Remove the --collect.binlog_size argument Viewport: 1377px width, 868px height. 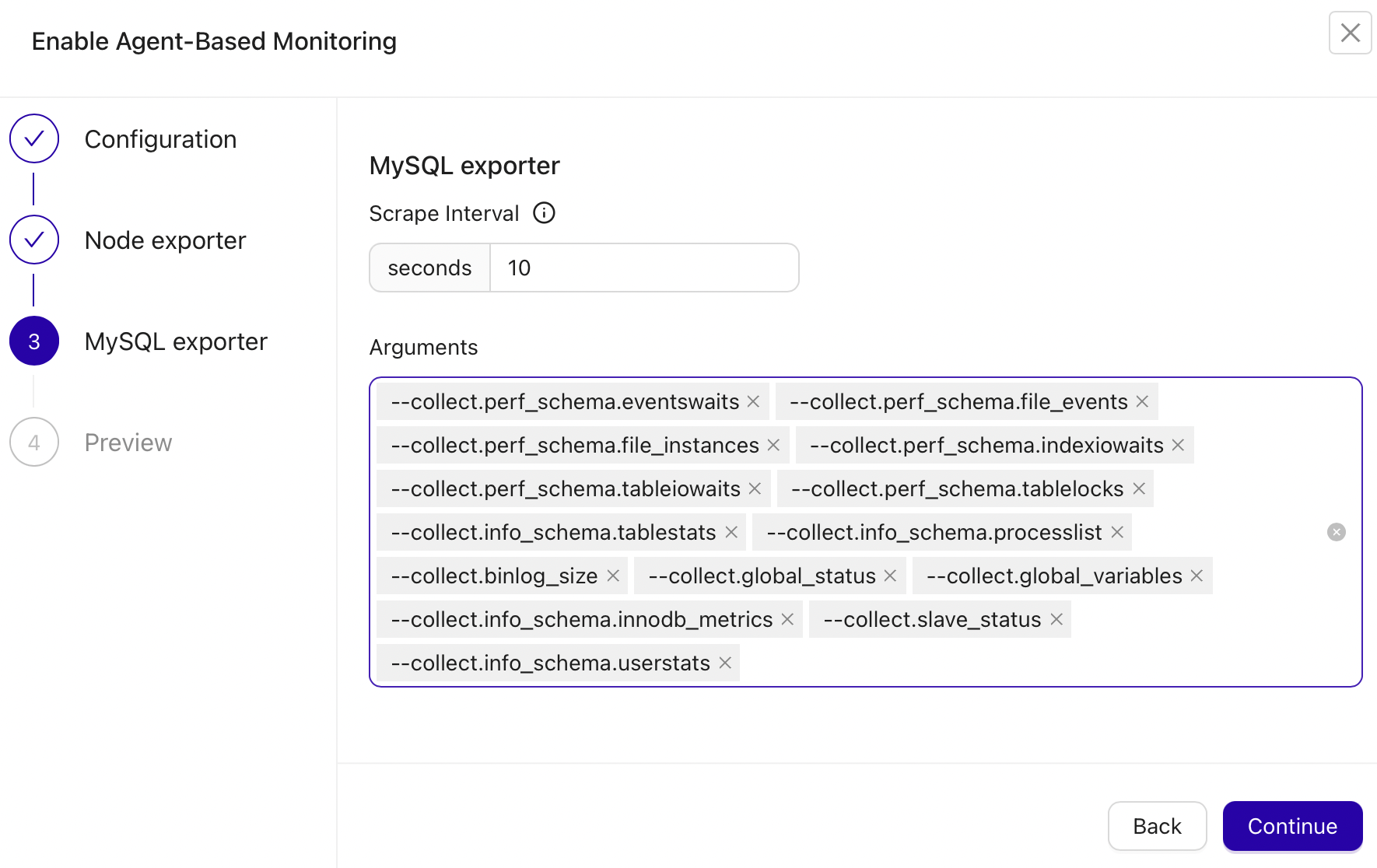(x=614, y=576)
